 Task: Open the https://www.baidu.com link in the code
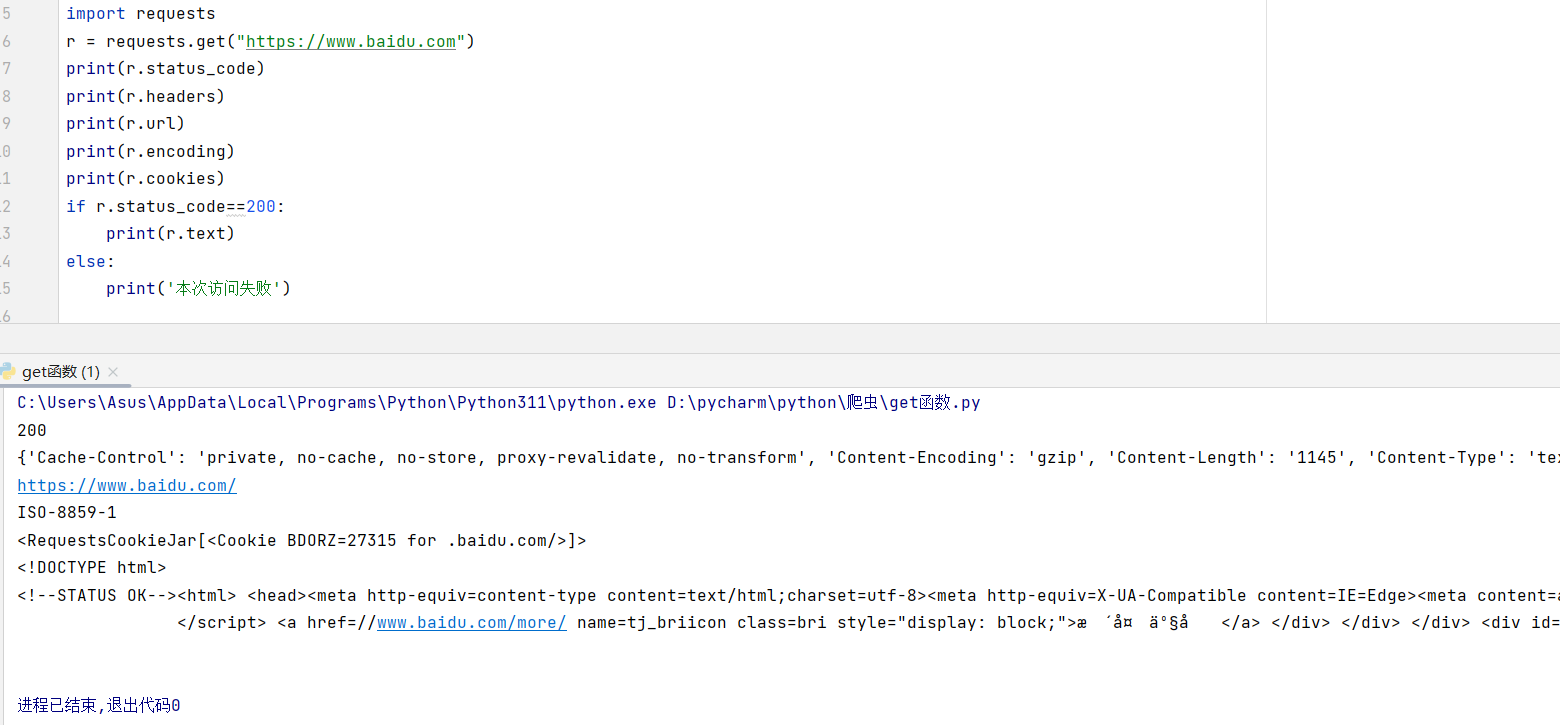click(x=351, y=42)
